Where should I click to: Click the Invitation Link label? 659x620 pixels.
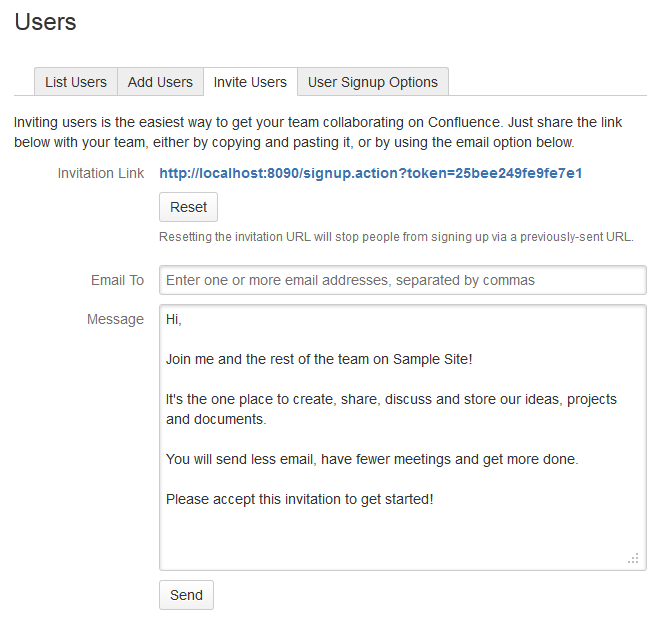point(100,173)
